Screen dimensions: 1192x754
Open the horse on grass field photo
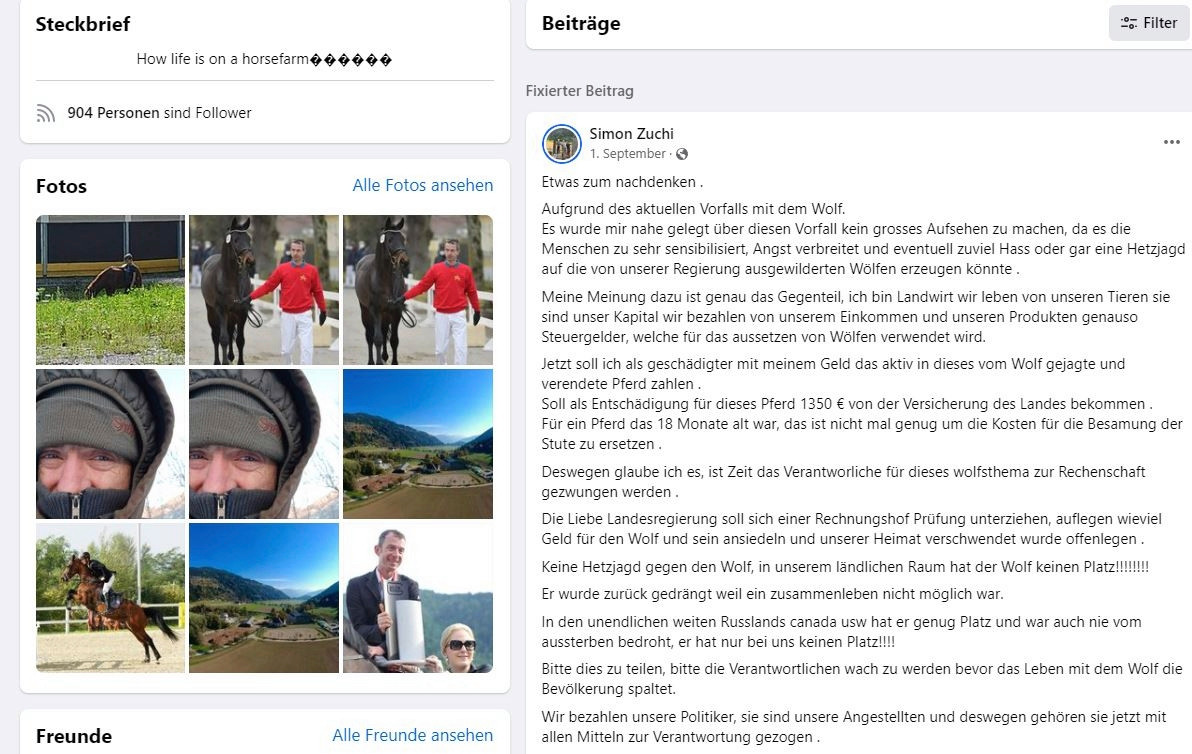[110, 290]
